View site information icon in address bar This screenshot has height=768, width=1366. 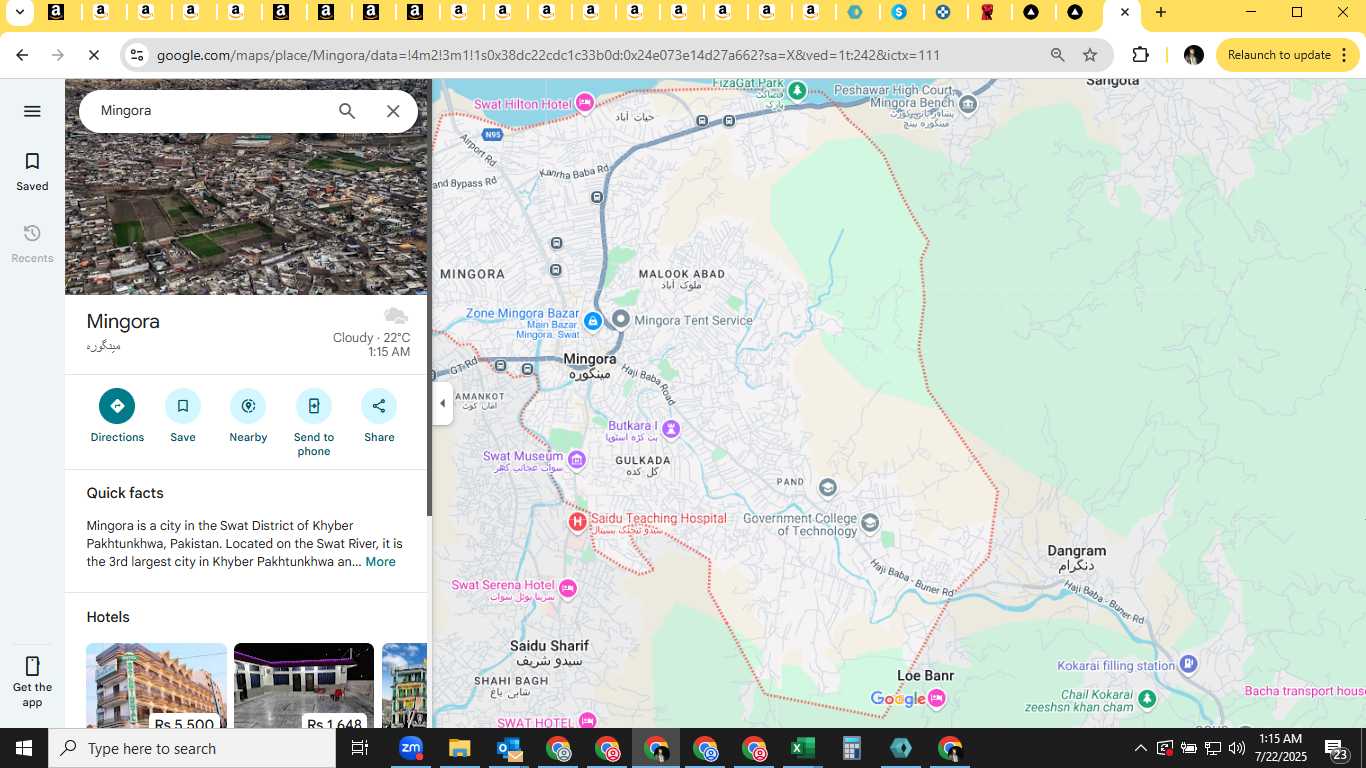pos(137,55)
